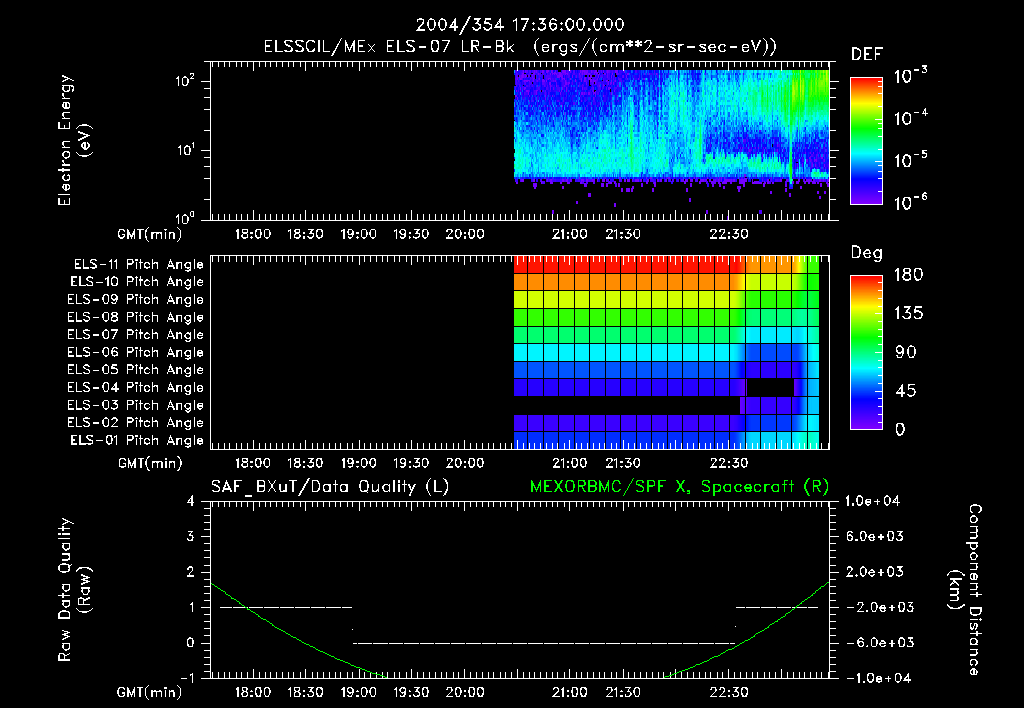Click the 90 value on Deg scale
This screenshot has height=708, width=1024.
pyautogui.click(x=906, y=352)
